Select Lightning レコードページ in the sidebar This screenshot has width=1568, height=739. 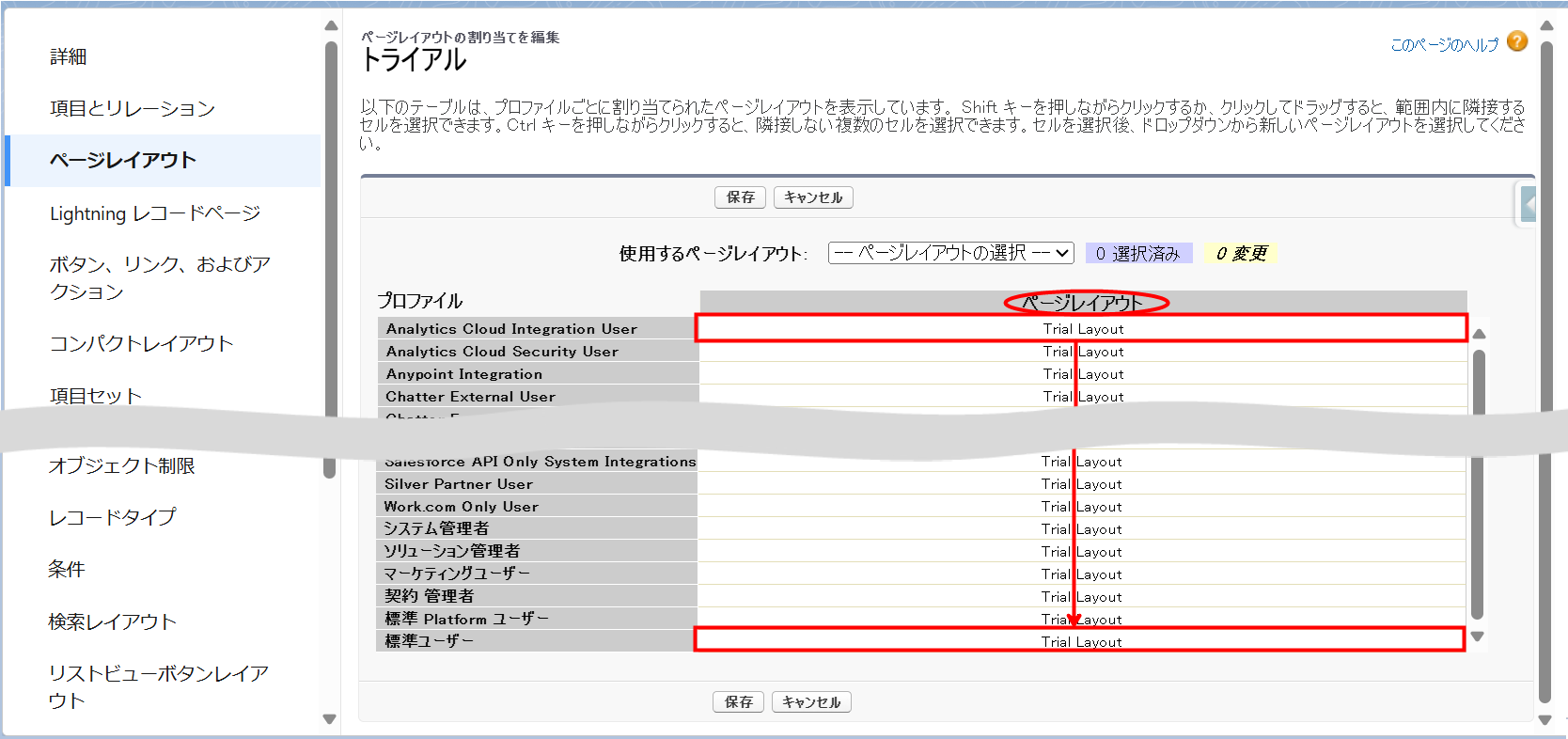pos(155,213)
